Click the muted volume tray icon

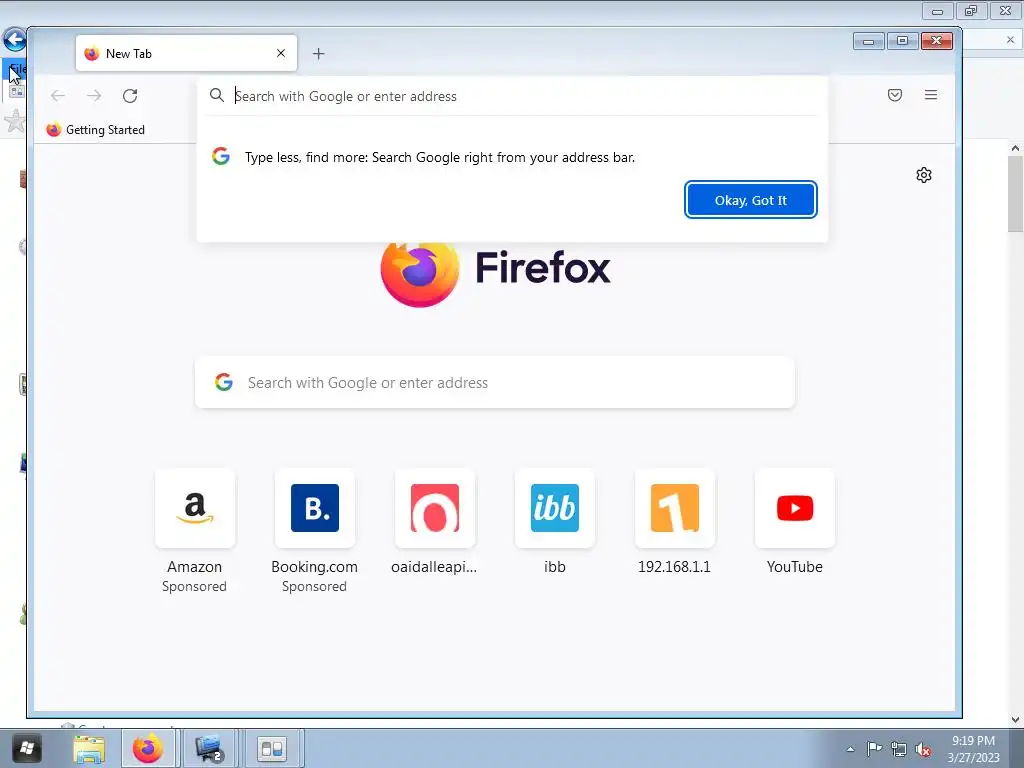click(923, 749)
